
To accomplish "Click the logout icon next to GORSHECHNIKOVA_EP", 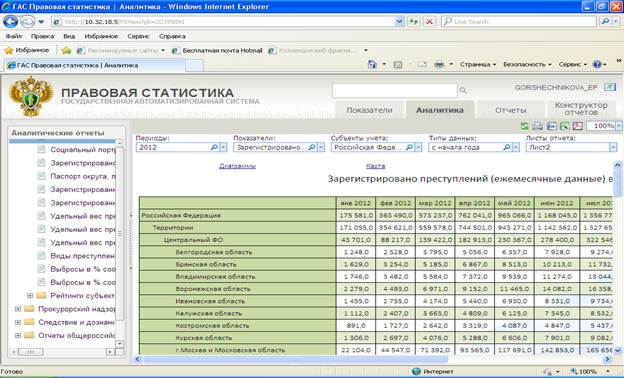I will click(610, 87).
